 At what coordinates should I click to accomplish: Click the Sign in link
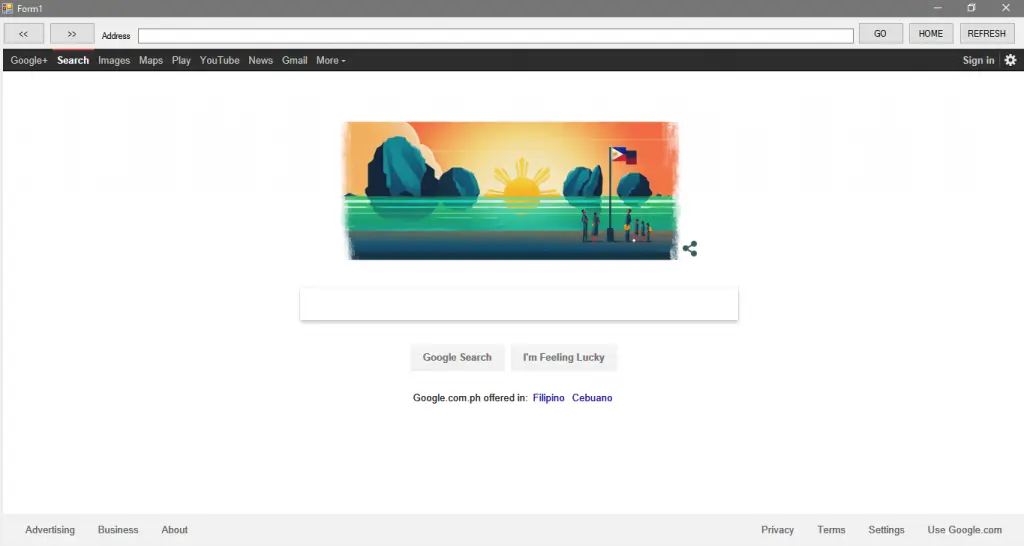(978, 60)
